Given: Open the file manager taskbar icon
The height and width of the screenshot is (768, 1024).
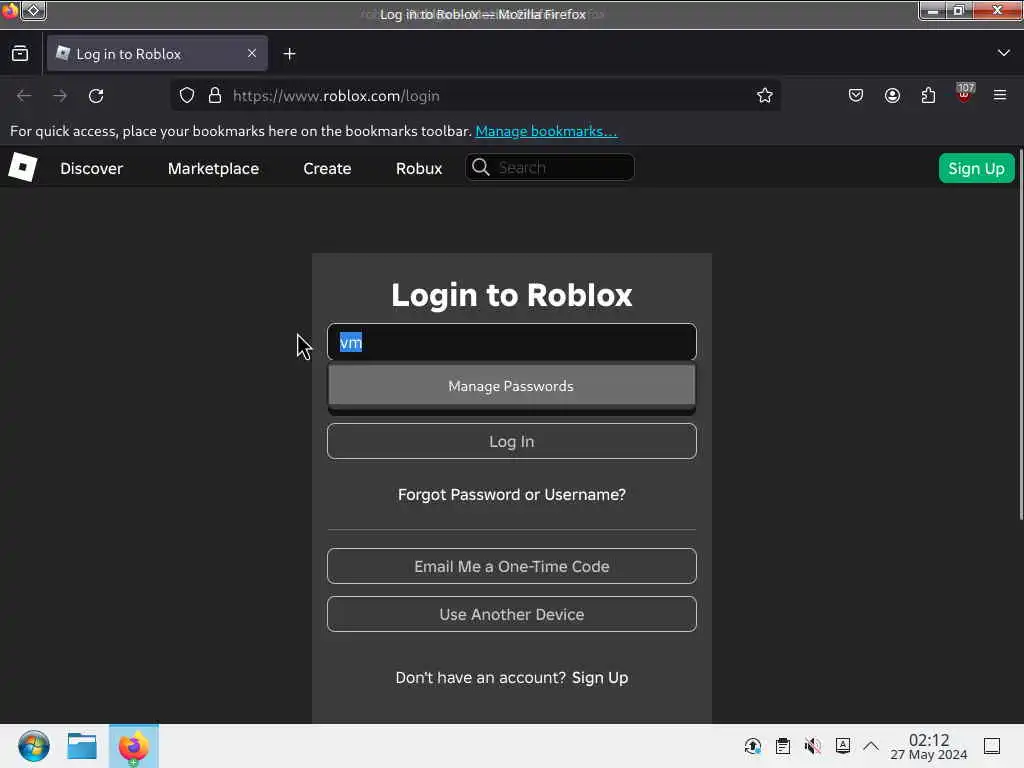Looking at the screenshot, I should (x=82, y=746).
